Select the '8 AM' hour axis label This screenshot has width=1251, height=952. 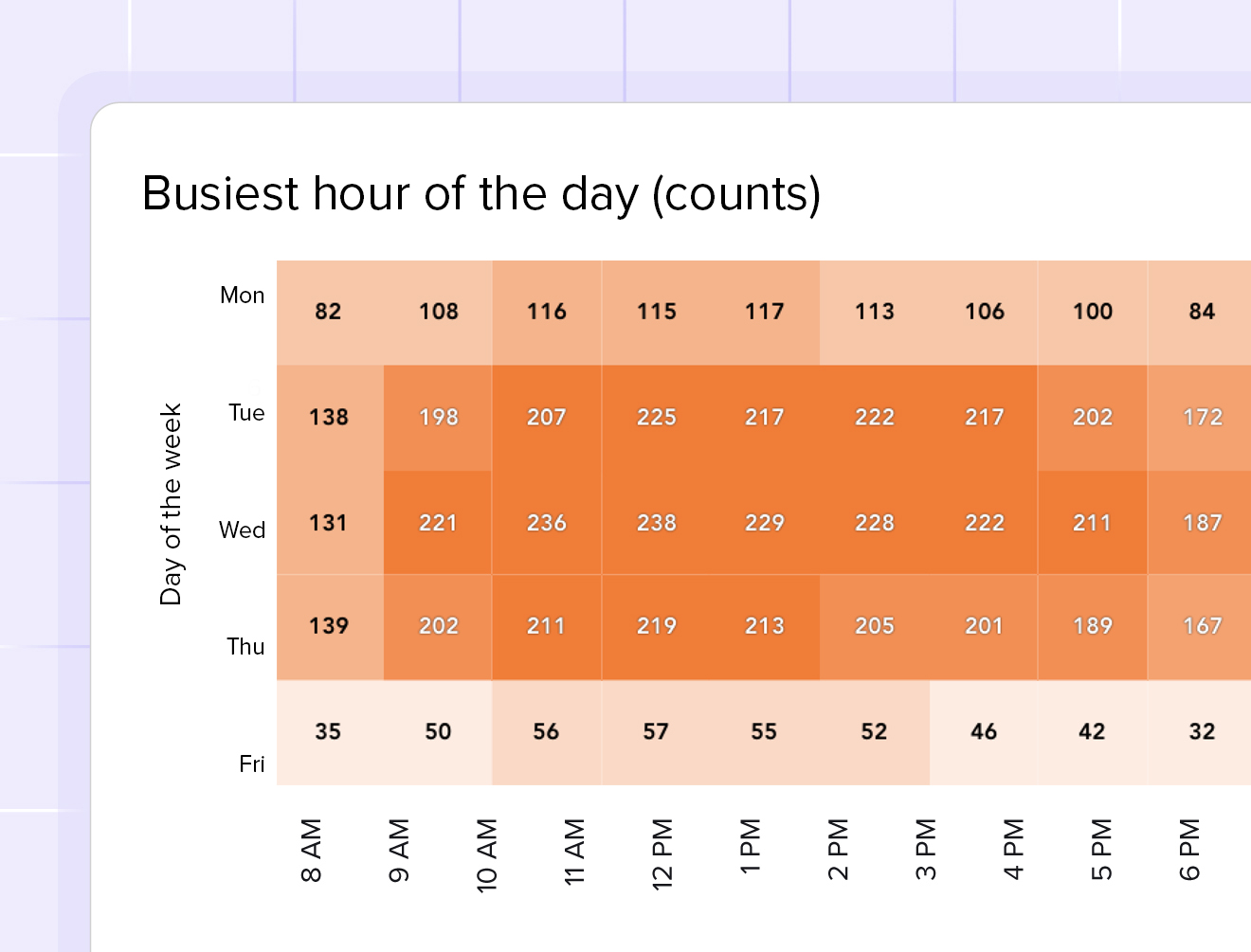coord(311,851)
